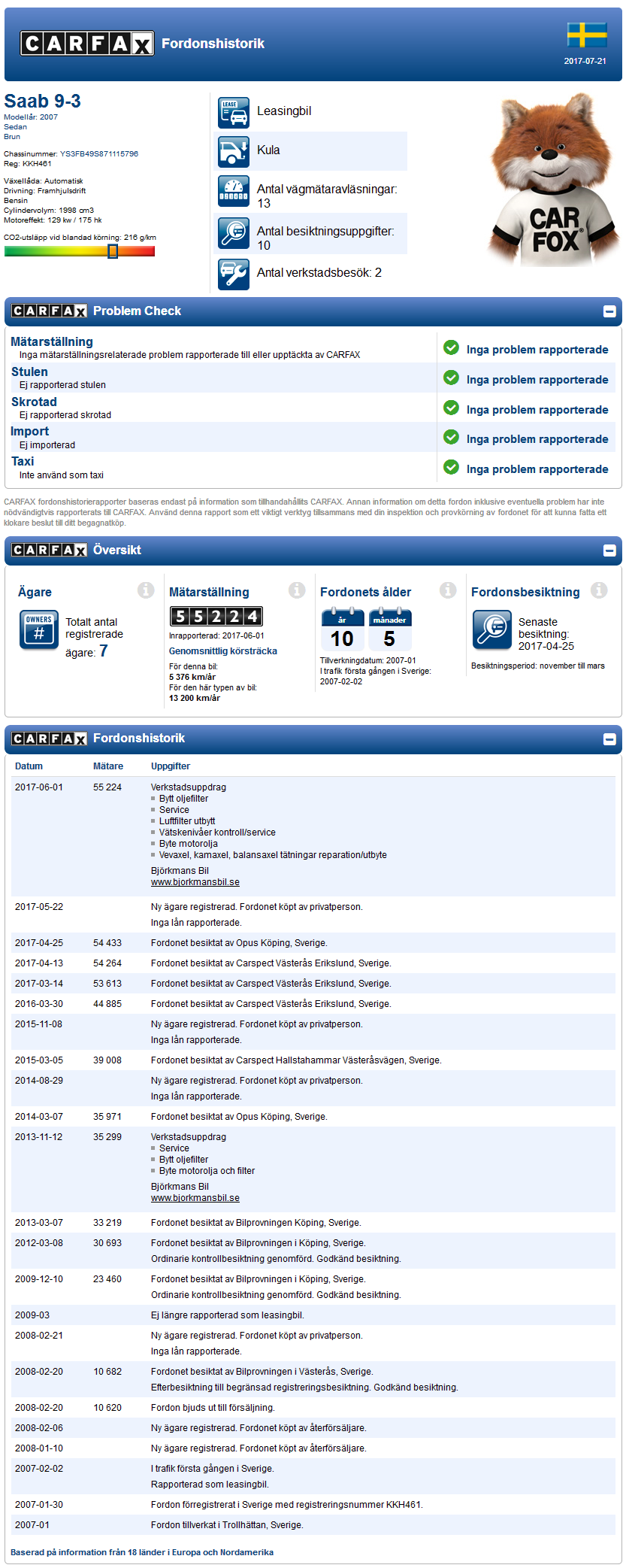Click the 23 460 odometer reading

[107, 1279]
